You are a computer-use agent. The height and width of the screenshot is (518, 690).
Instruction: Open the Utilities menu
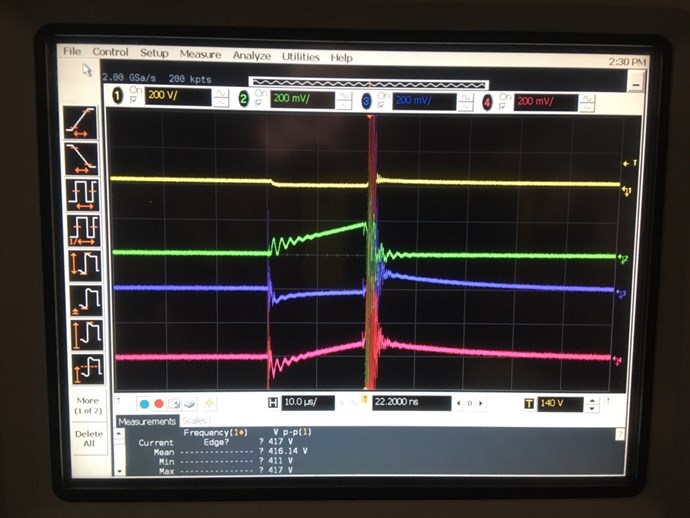pyautogui.click(x=301, y=57)
